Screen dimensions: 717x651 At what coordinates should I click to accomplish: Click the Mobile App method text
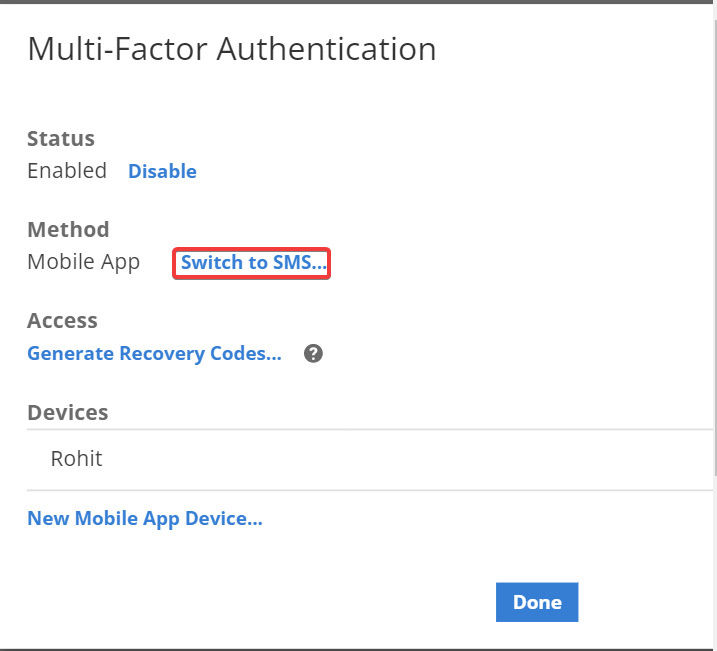[x=84, y=262]
